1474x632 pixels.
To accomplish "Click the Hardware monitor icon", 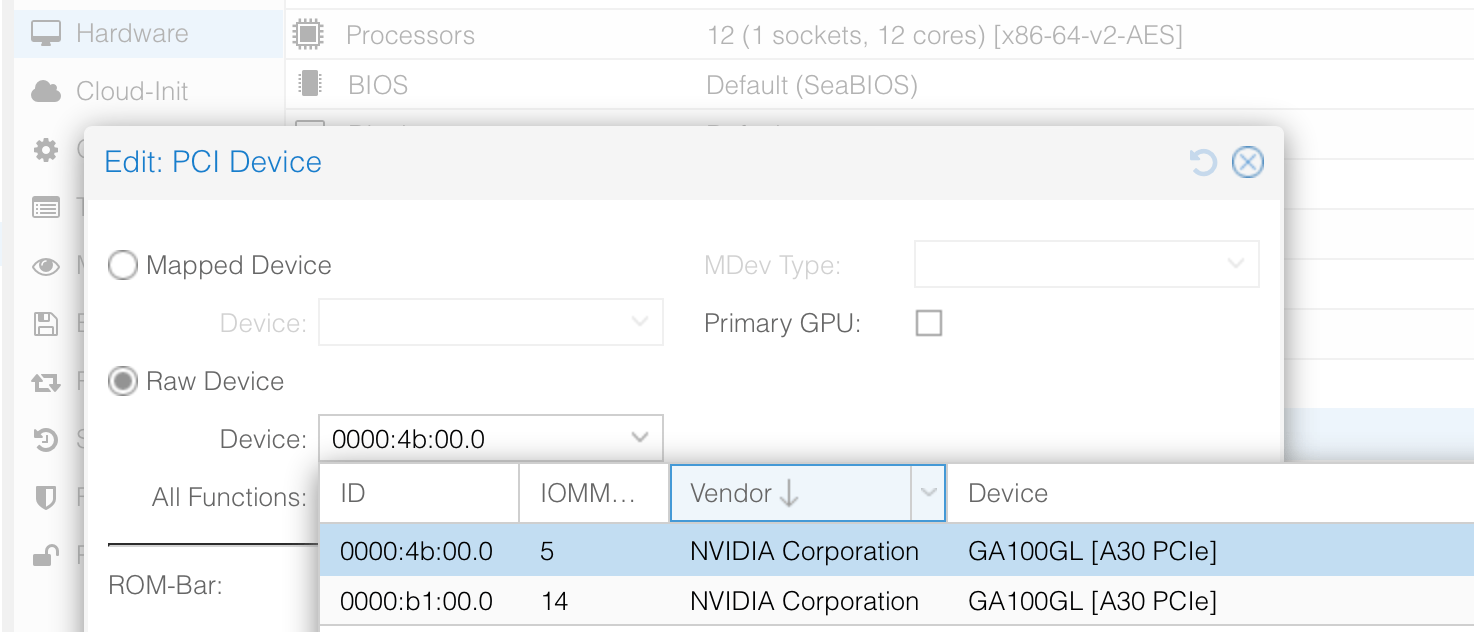I will coord(46,33).
